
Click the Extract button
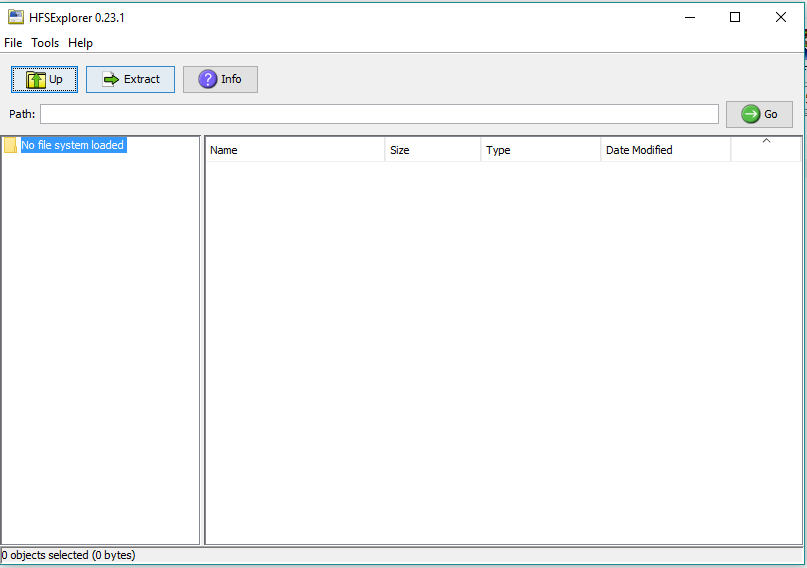tap(130, 79)
